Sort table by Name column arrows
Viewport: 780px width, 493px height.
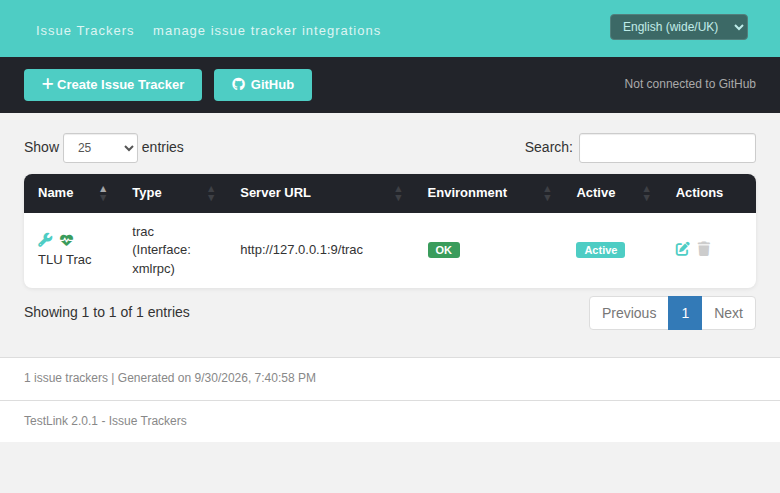point(103,193)
